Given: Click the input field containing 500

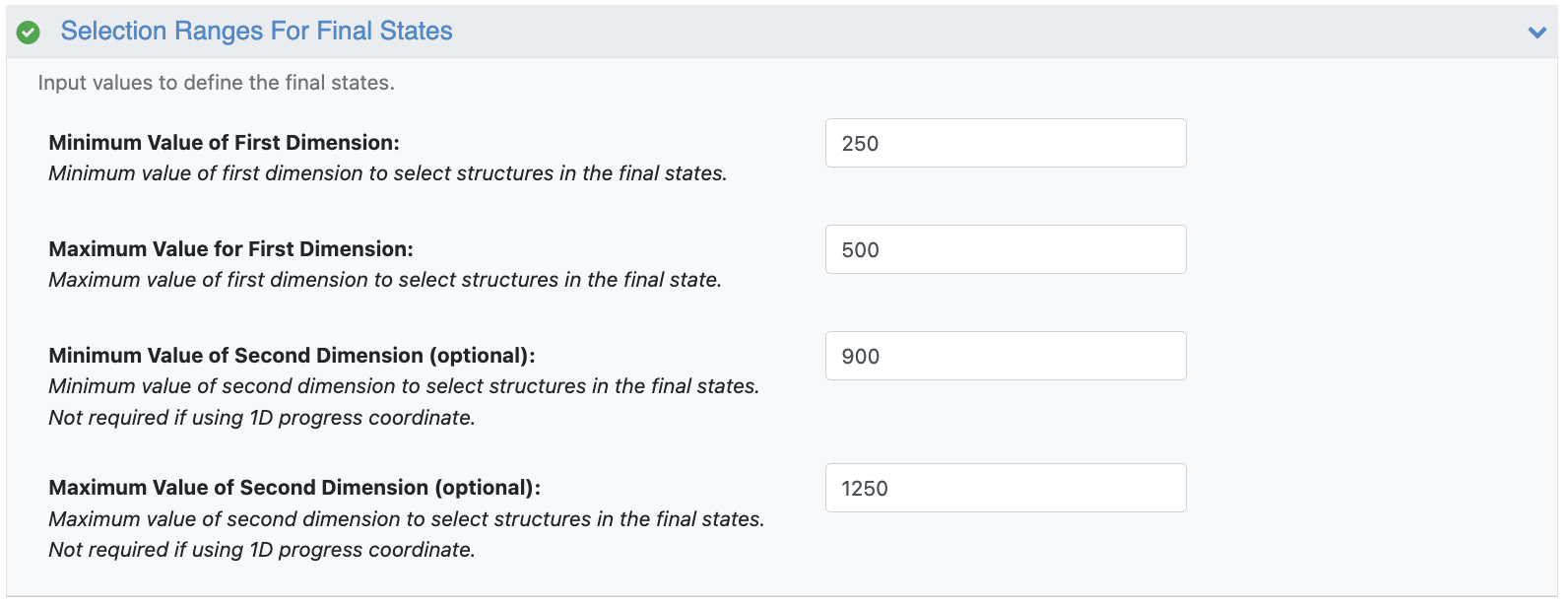Looking at the screenshot, I should tap(1005, 250).
